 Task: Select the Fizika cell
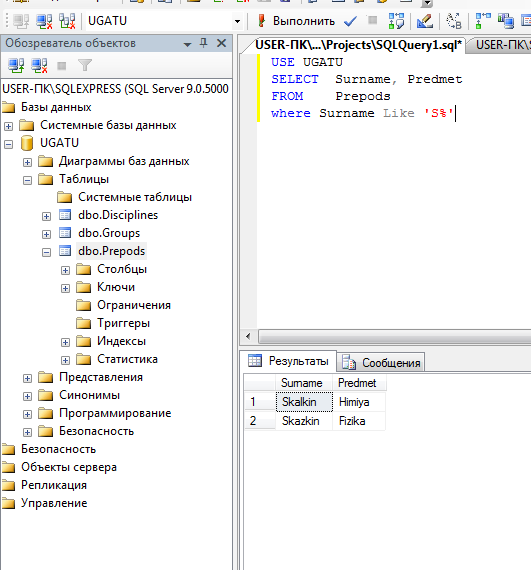(x=359, y=421)
